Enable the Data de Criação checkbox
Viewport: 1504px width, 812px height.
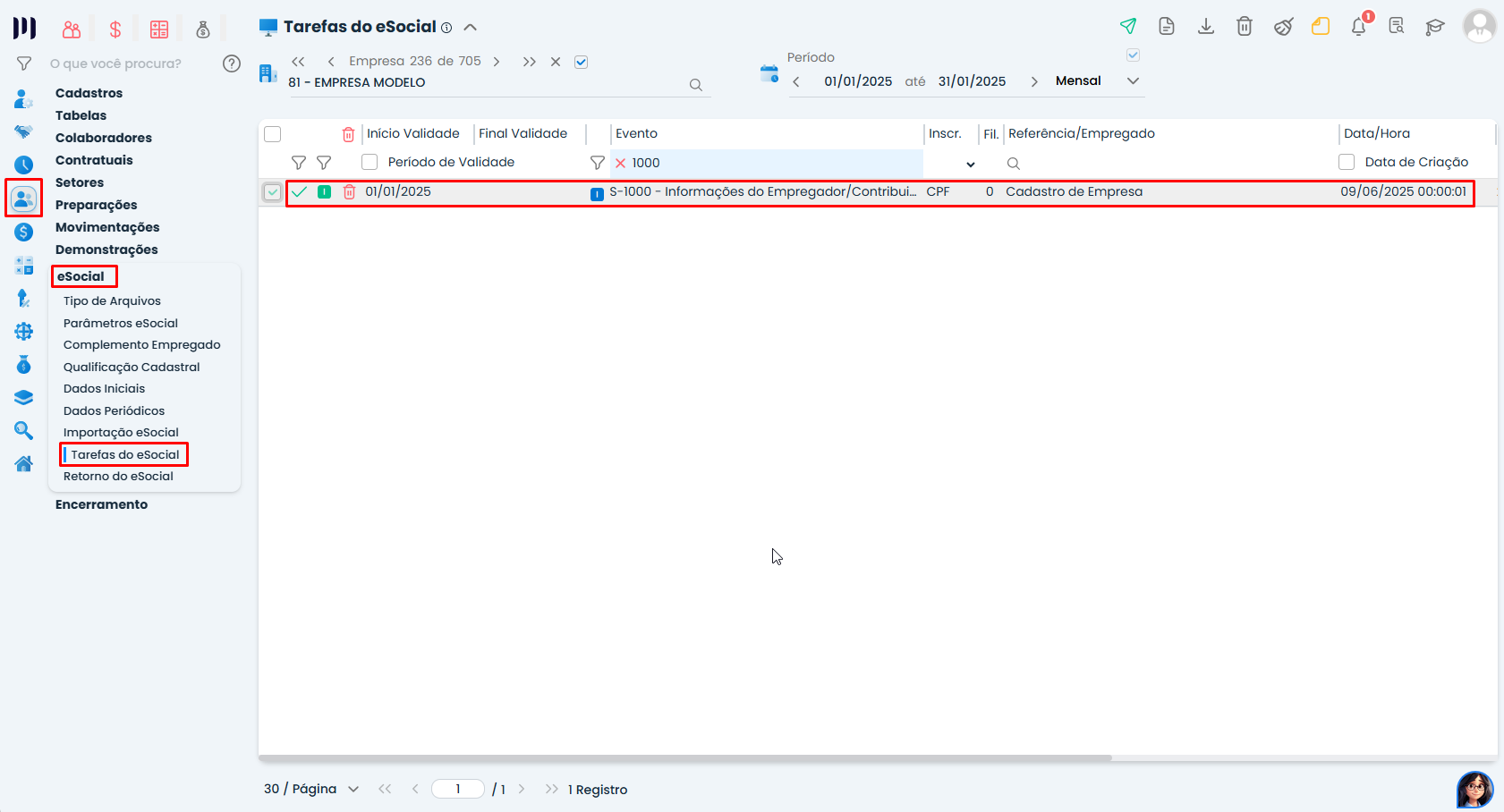(x=1347, y=162)
